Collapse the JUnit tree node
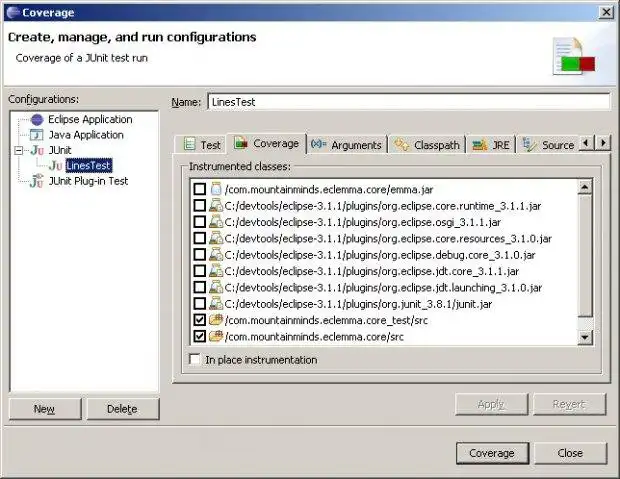The image size is (620, 479). click(x=18, y=150)
